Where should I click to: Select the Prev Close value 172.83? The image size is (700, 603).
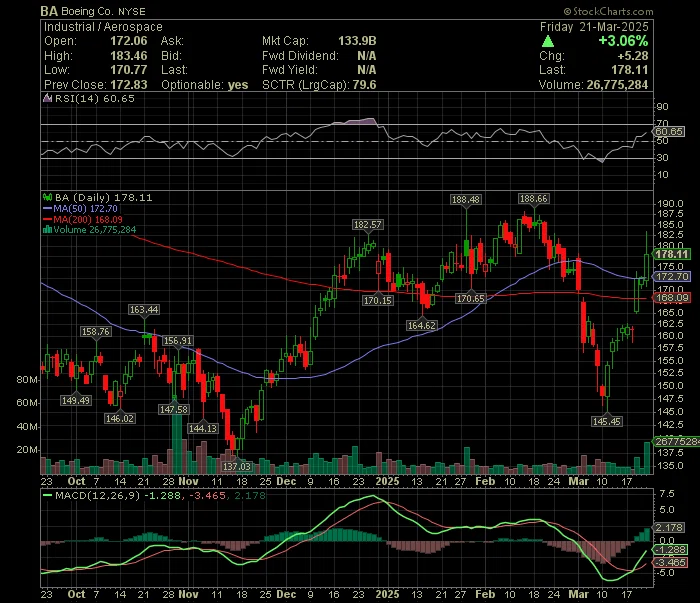point(129,85)
